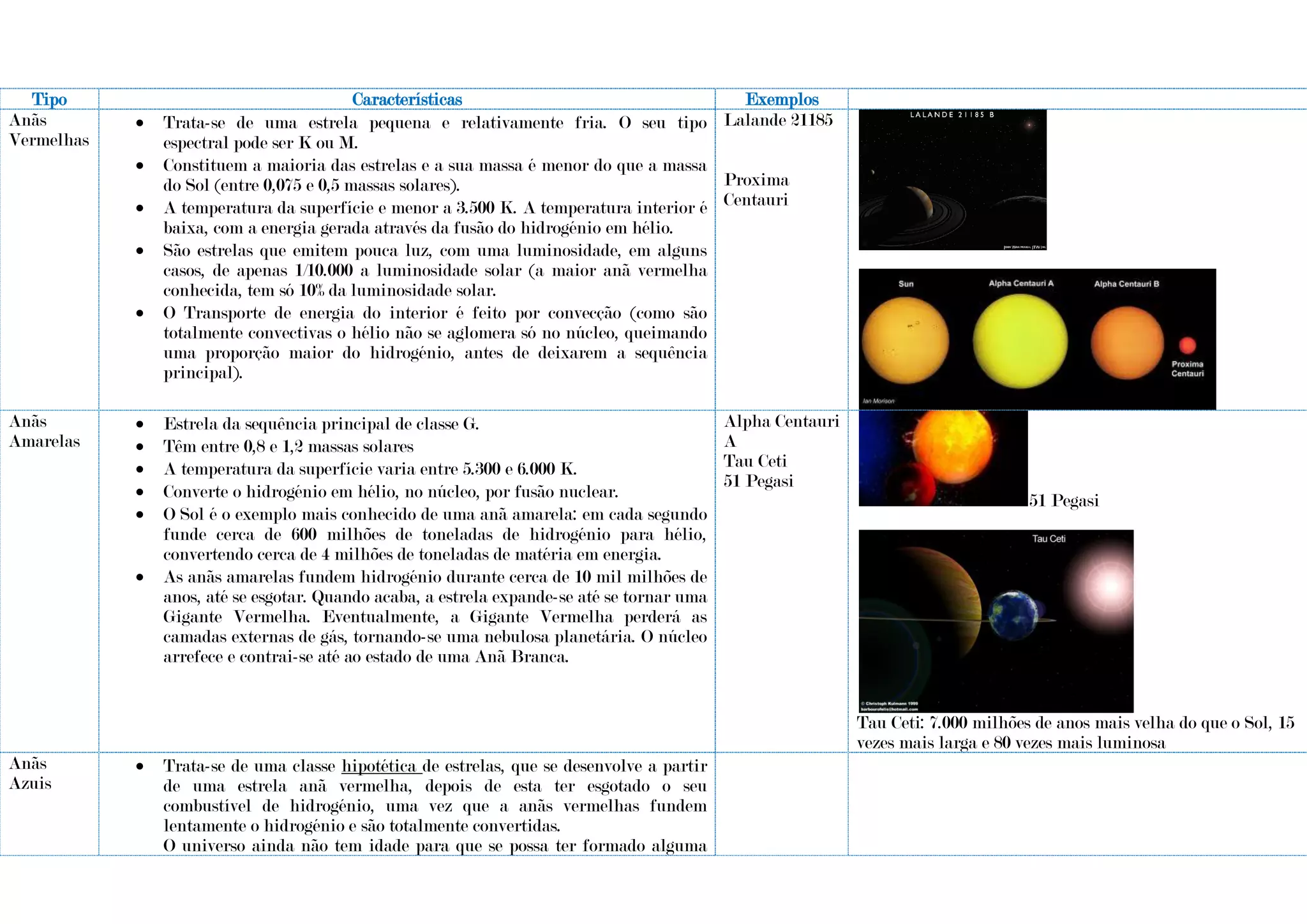Screen dimensions: 1307x924
Task: Click the Proxima Centauri red star in image
Action: click(1187, 345)
